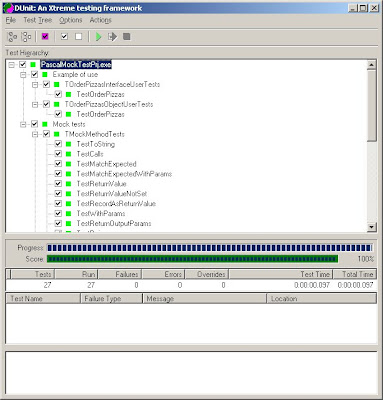Click the Deselect All tests toolbar icon
Image resolution: width=383 pixels, height=400 pixels.
point(26,36)
